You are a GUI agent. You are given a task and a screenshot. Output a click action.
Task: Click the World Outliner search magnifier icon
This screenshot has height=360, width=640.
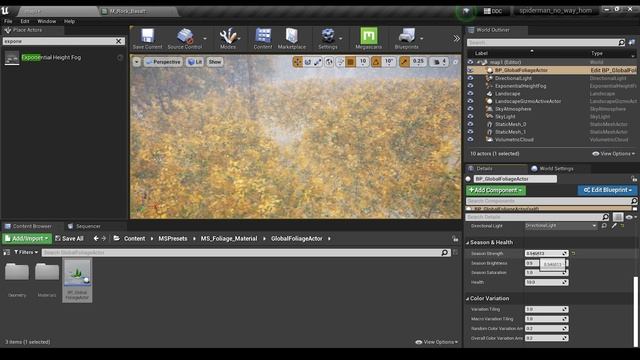(621, 42)
